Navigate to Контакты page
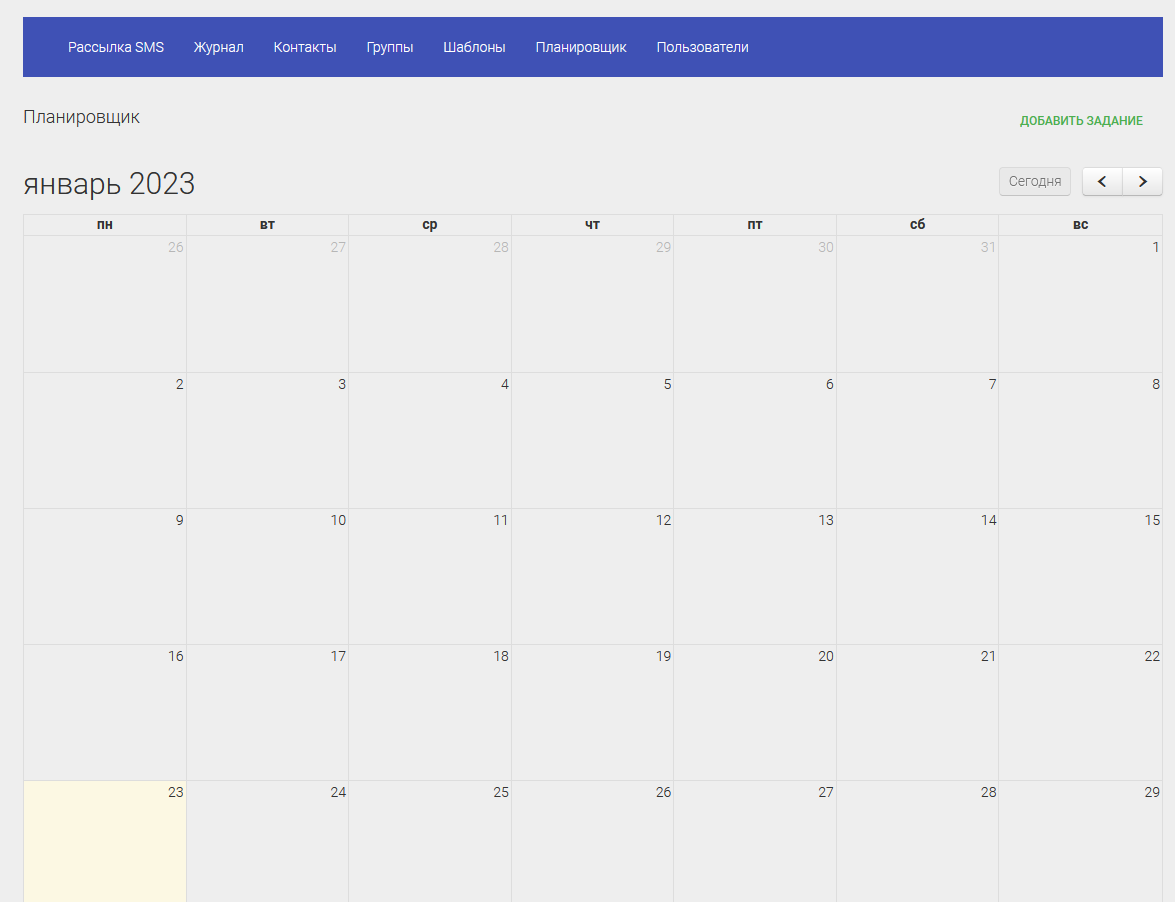The image size is (1175, 902). point(305,47)
